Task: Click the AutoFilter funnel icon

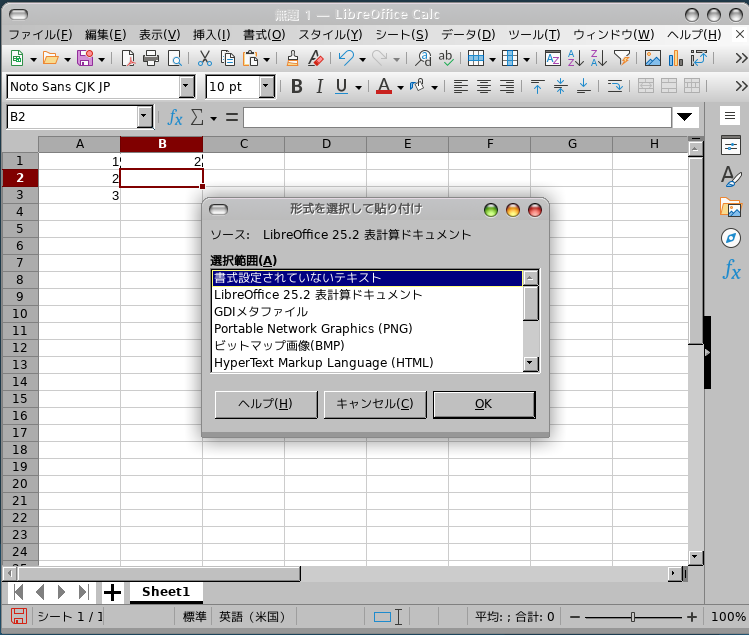Action: 622,59
